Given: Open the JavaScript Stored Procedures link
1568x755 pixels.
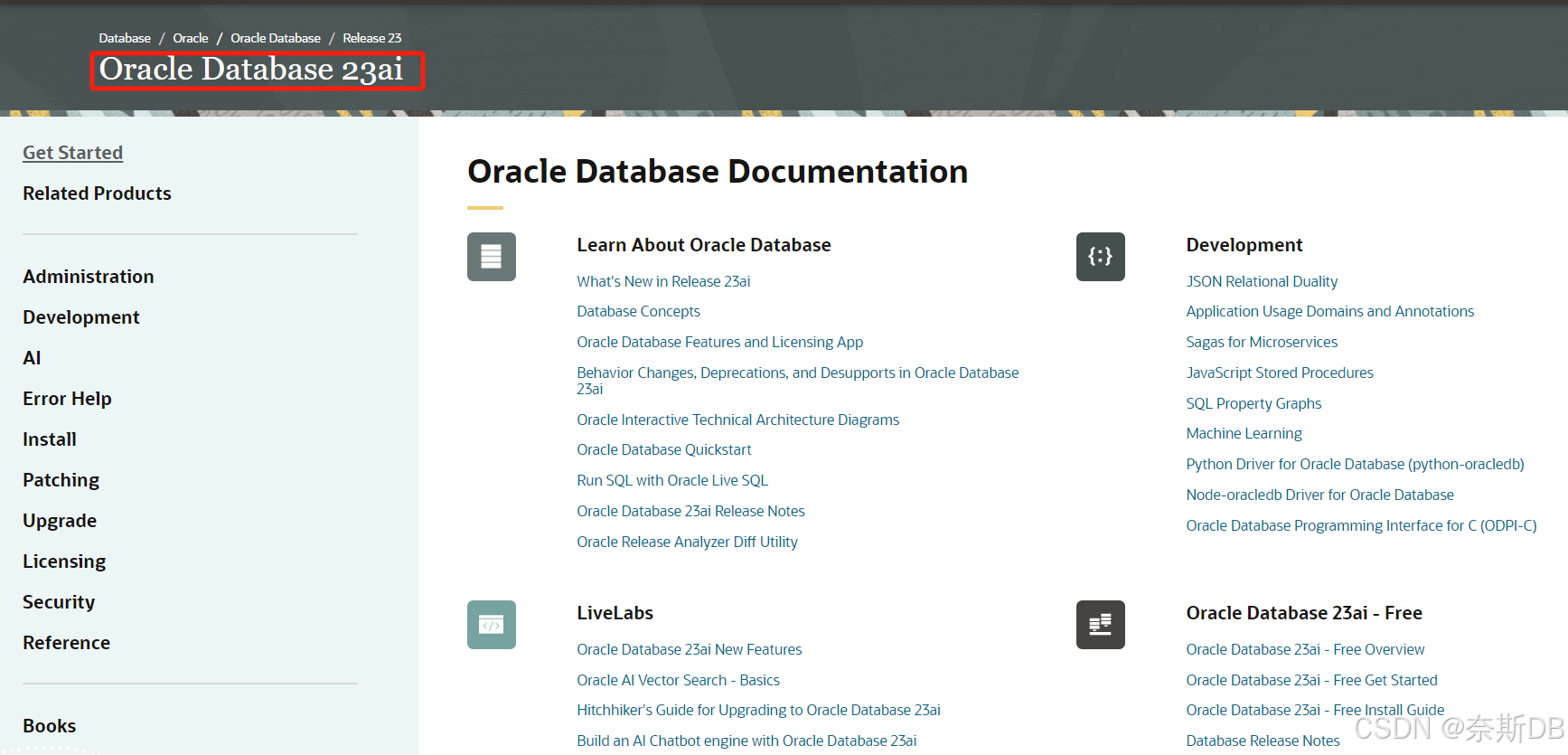Looking at the screenshot, I should point(1280,373).
